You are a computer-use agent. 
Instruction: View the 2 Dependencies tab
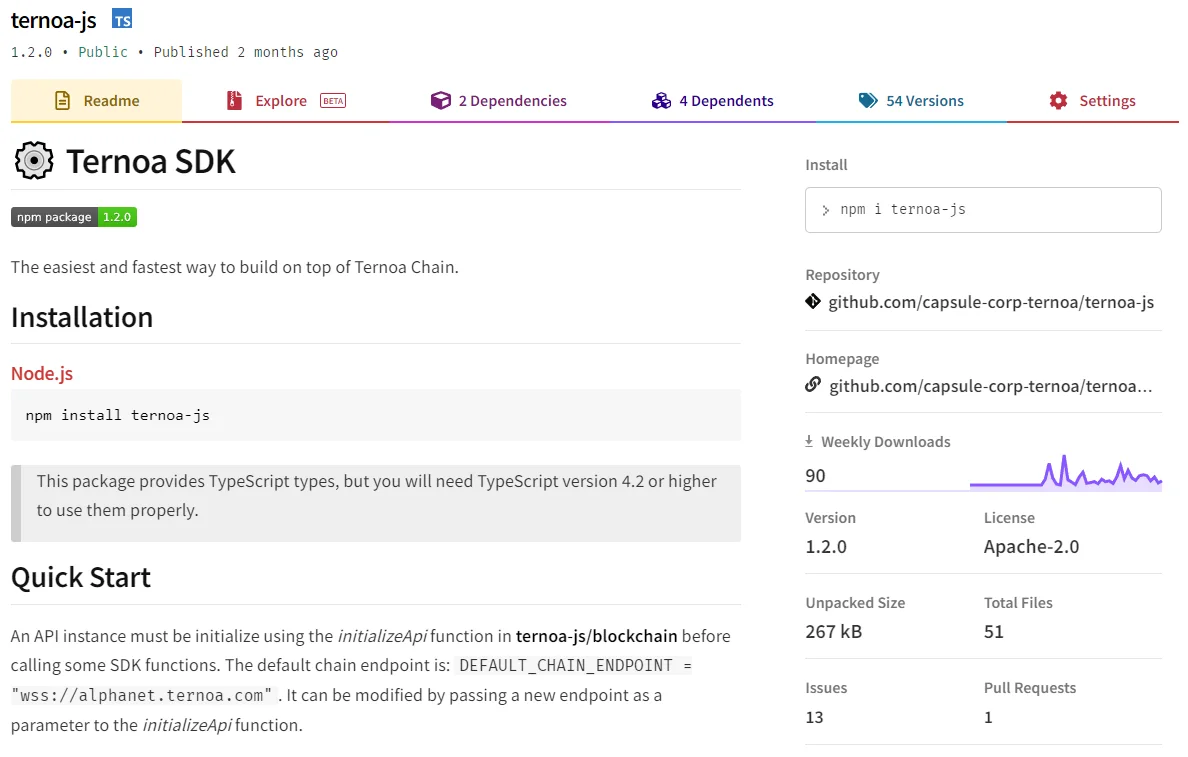(499, 101)
